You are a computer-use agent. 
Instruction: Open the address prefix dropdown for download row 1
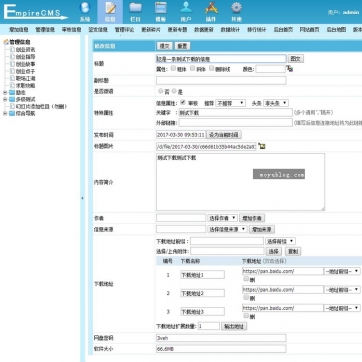pyautogui.click(x=342, y=271)
